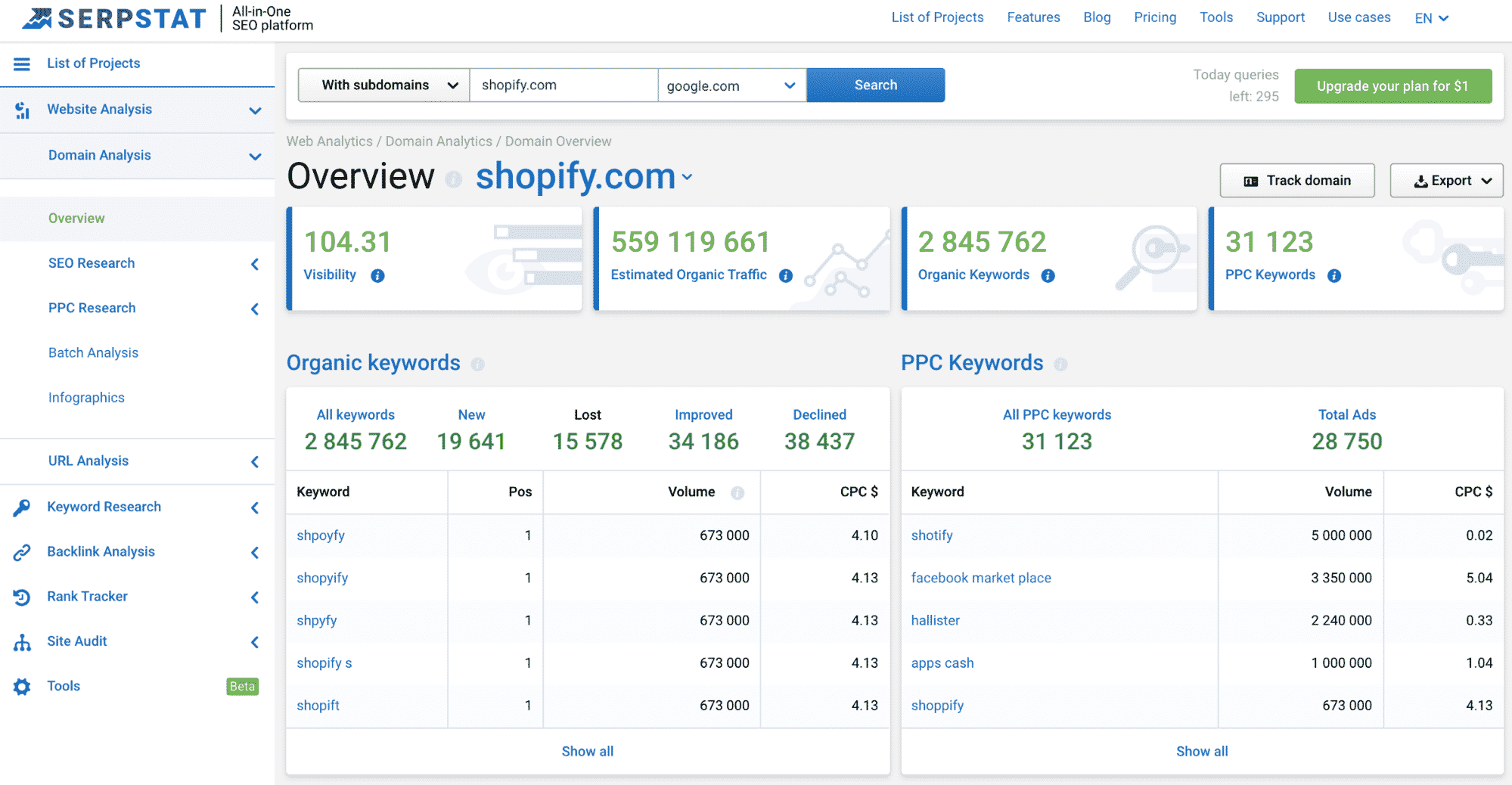Click the Upgrade your plan for $1 button
Image resolution: width=1512 pixels, height=785 pixels.
tap(1392, 86)
